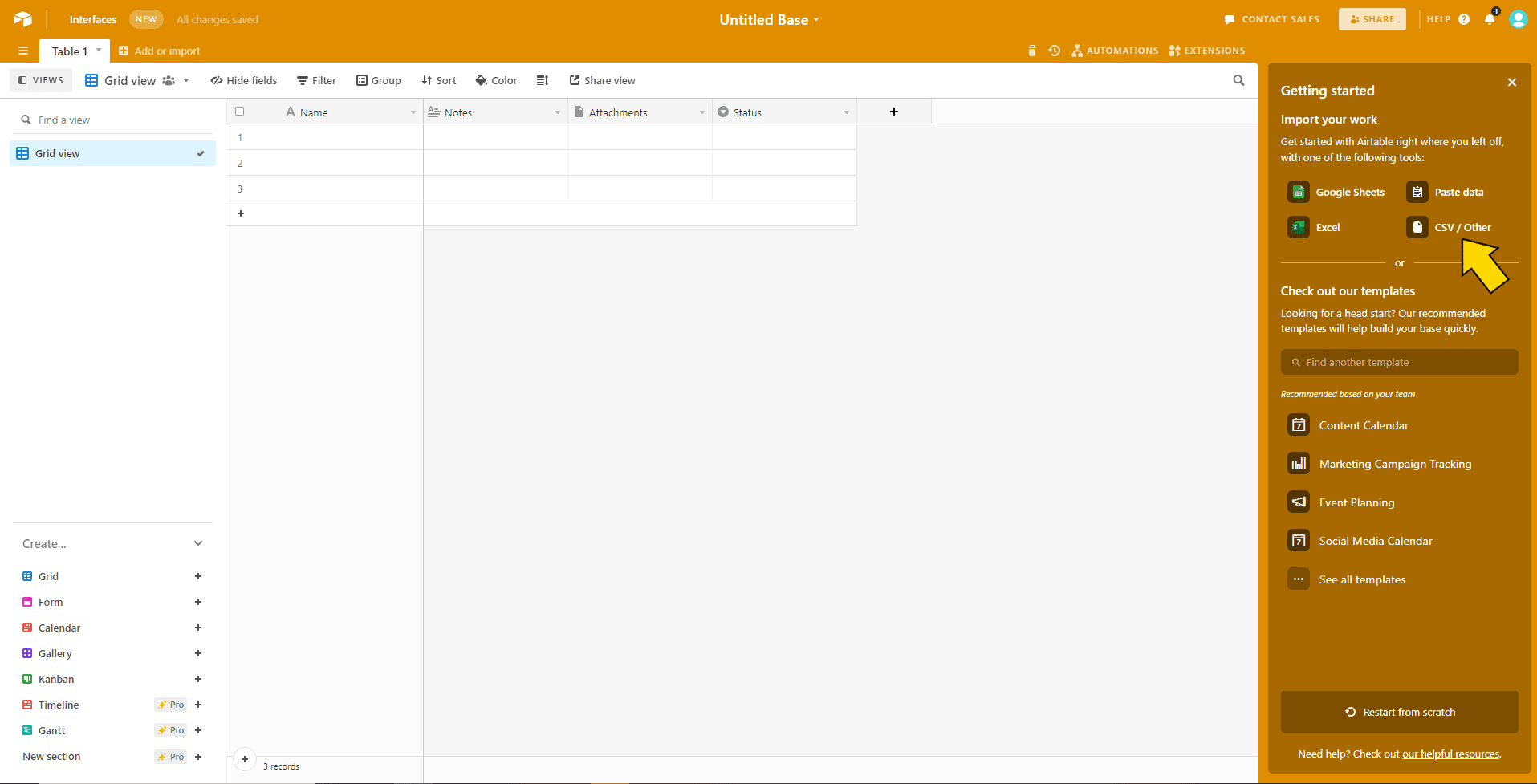Open Notes field dropdown arrow
1537x784 pixels.
coord(558,112)
